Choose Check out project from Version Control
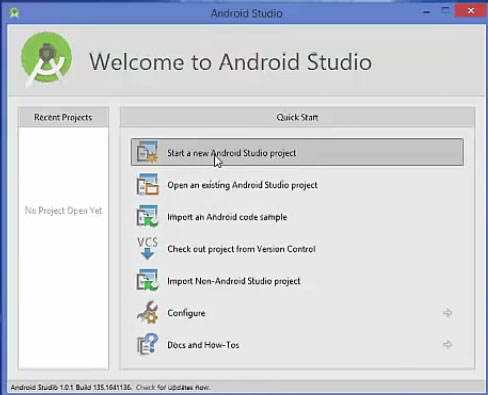 click(x=297, y=249)
